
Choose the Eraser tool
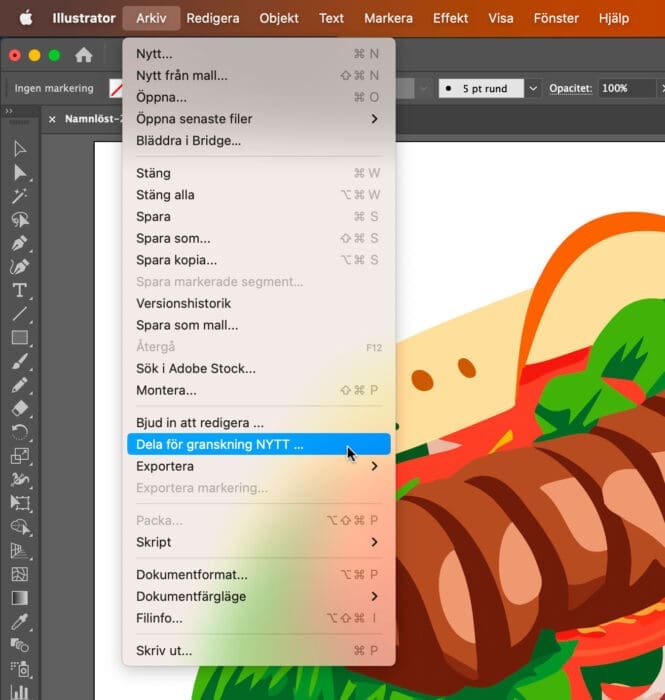(x=20, y=408)
